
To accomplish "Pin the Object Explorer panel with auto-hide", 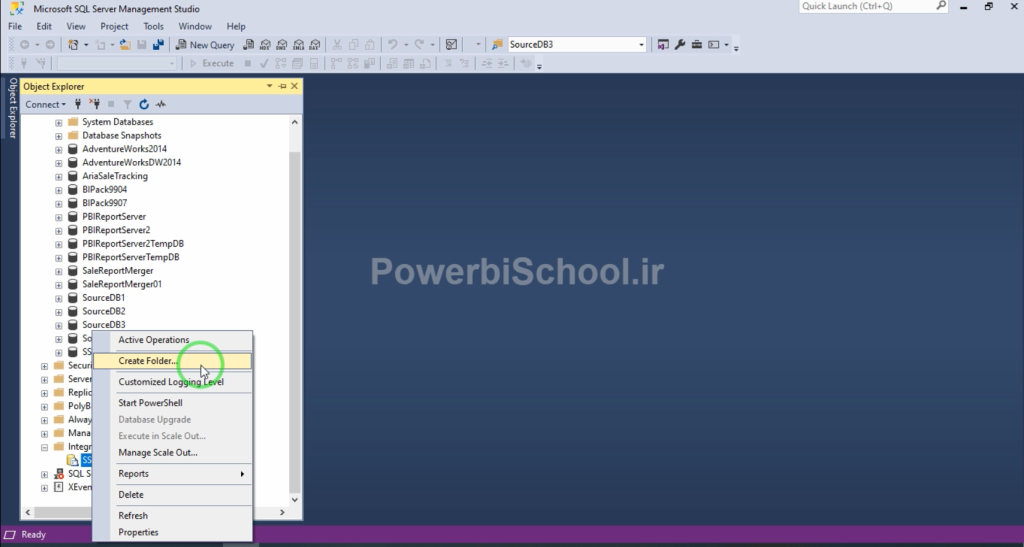I will point(282,87).
